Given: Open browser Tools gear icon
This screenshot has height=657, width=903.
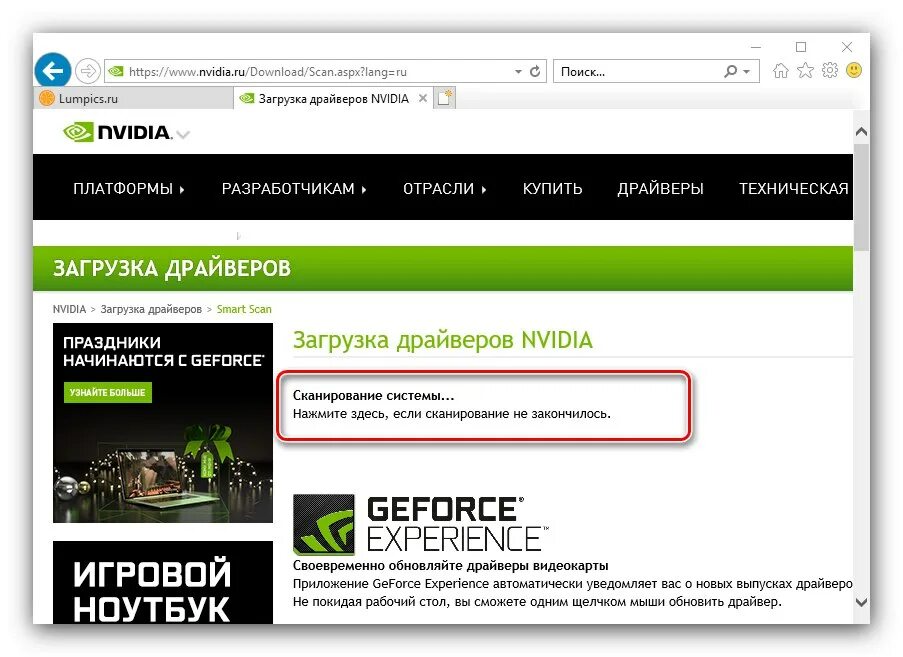Looking at the screenshot, I should (830, 70).
